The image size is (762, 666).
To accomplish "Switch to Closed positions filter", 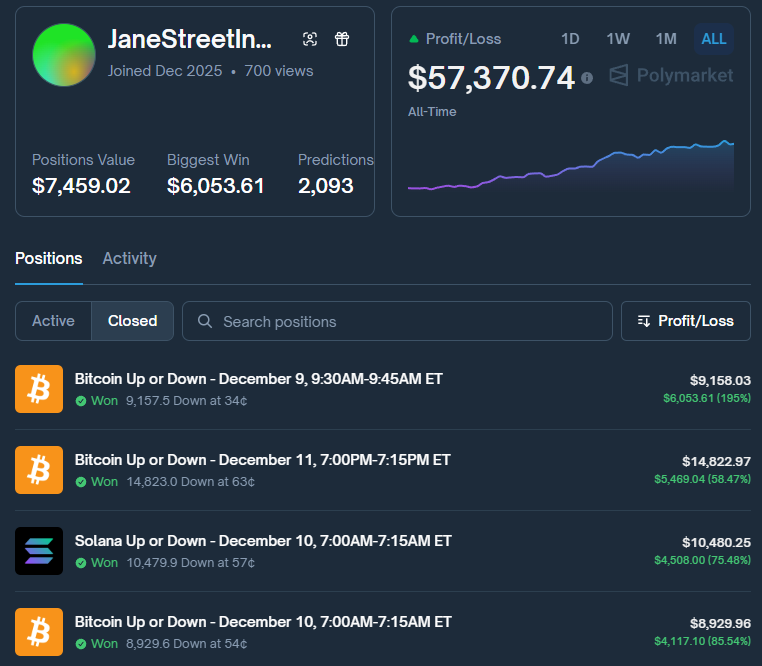I will (x=132, y=321).
